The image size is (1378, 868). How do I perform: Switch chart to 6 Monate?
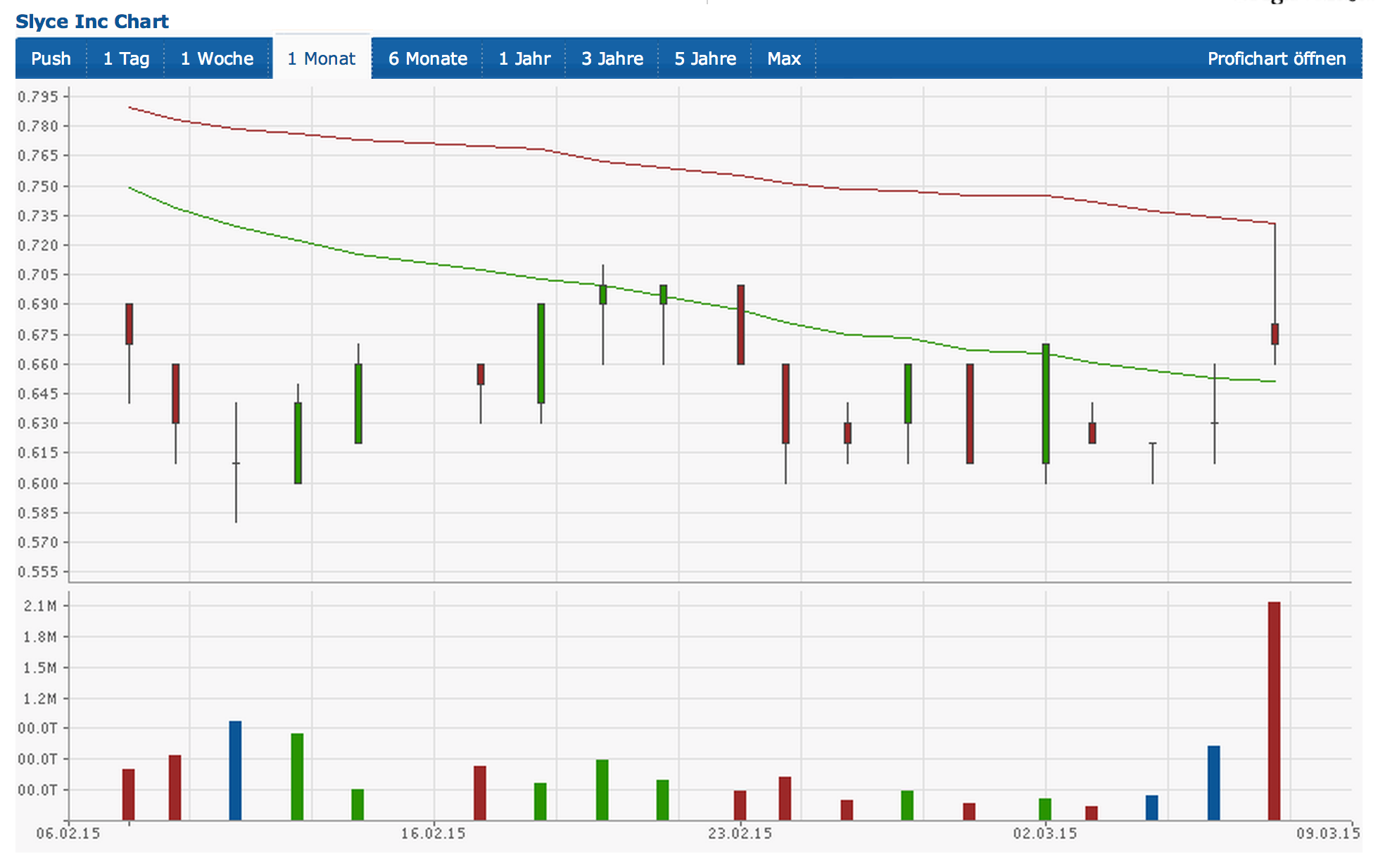tap(427, 59)
